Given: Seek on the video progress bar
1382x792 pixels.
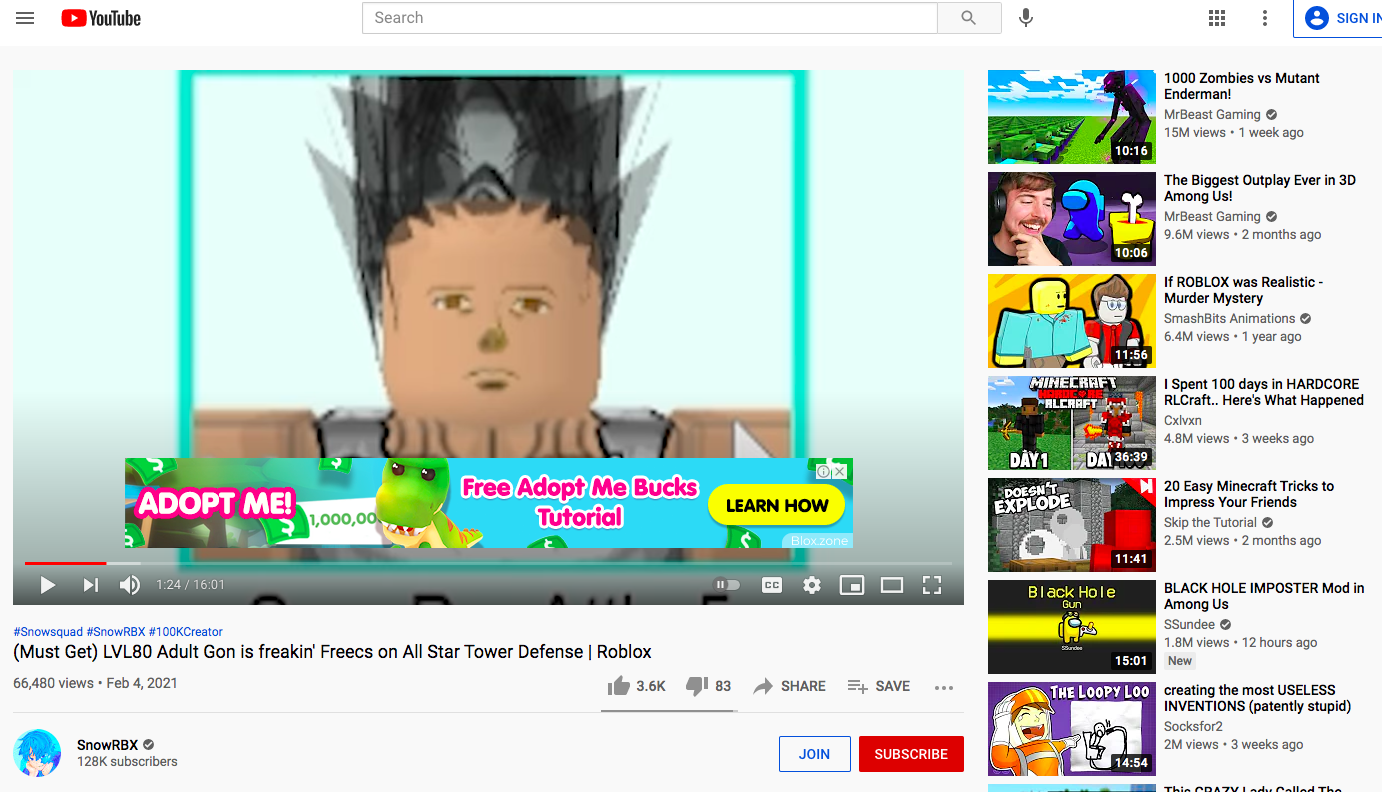Looking at the screenshot, I should tap(488, 563).
